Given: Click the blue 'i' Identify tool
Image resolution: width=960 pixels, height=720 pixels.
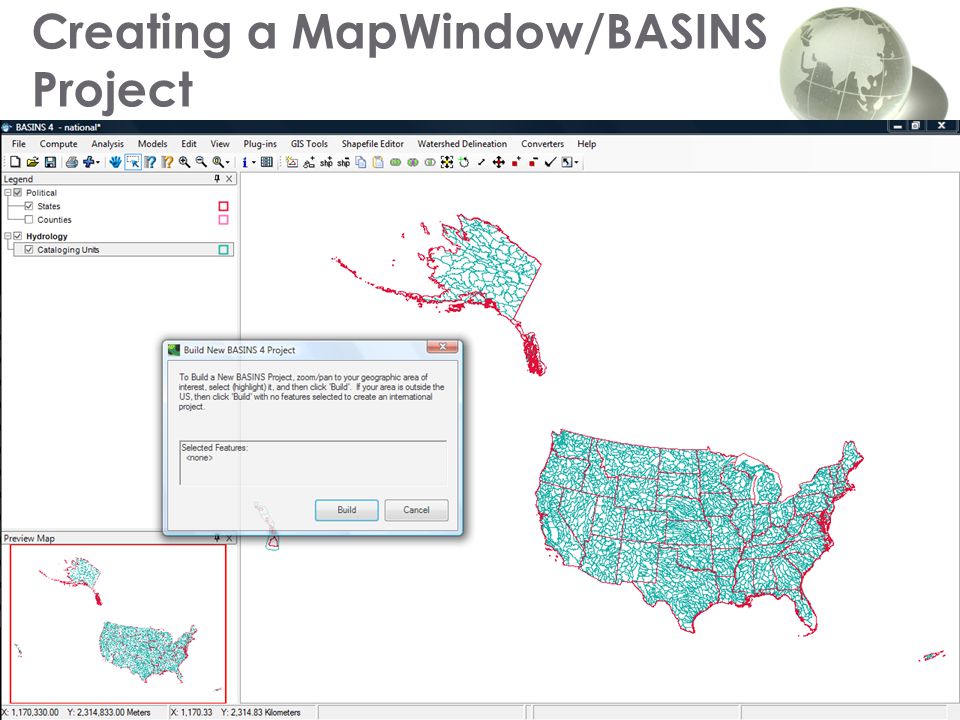Looking at the screenshot, I should 245,162.
